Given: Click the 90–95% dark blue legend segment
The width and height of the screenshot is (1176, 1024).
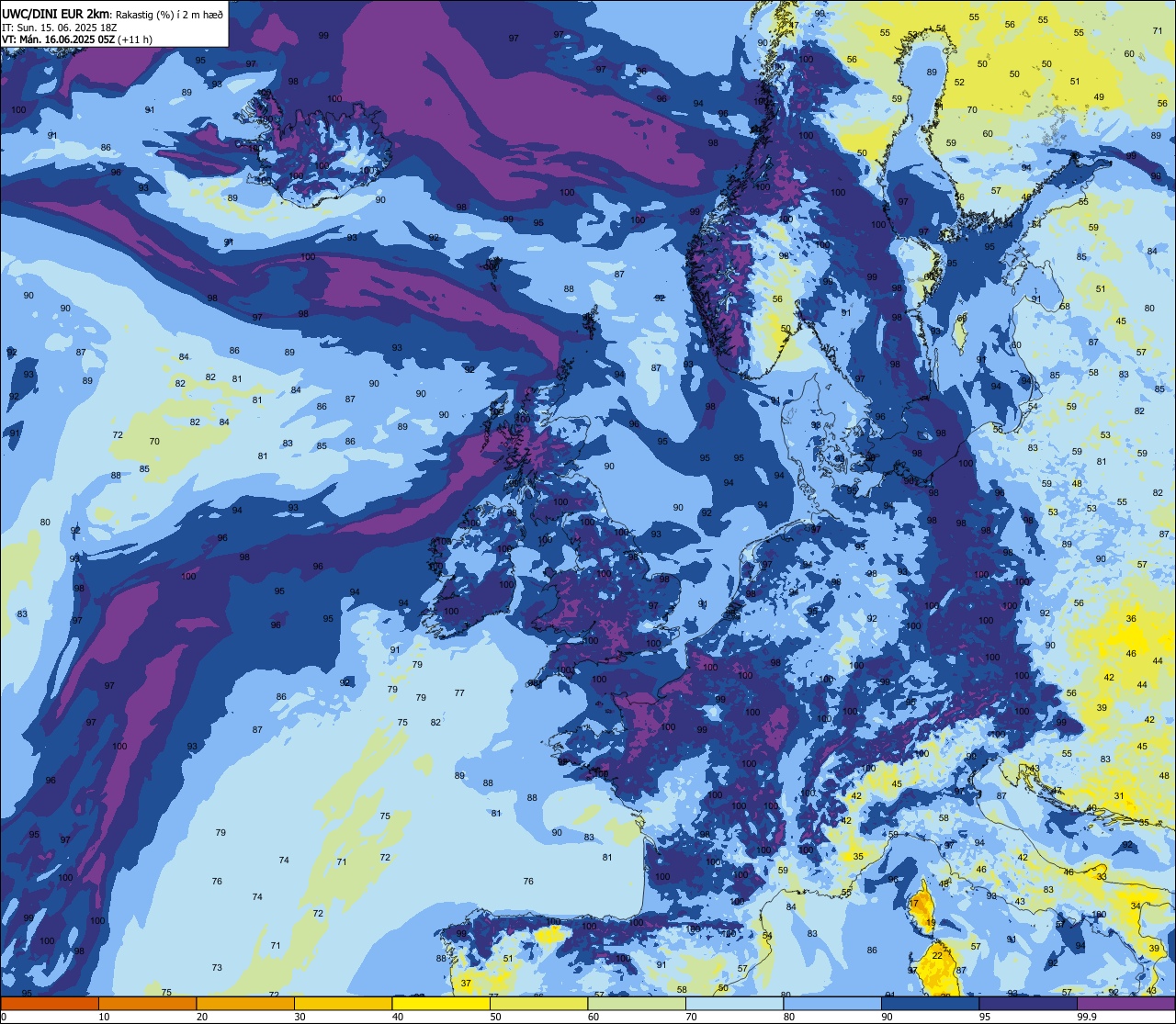Looking at the screenshot, I should click(x=930, y=1003).
